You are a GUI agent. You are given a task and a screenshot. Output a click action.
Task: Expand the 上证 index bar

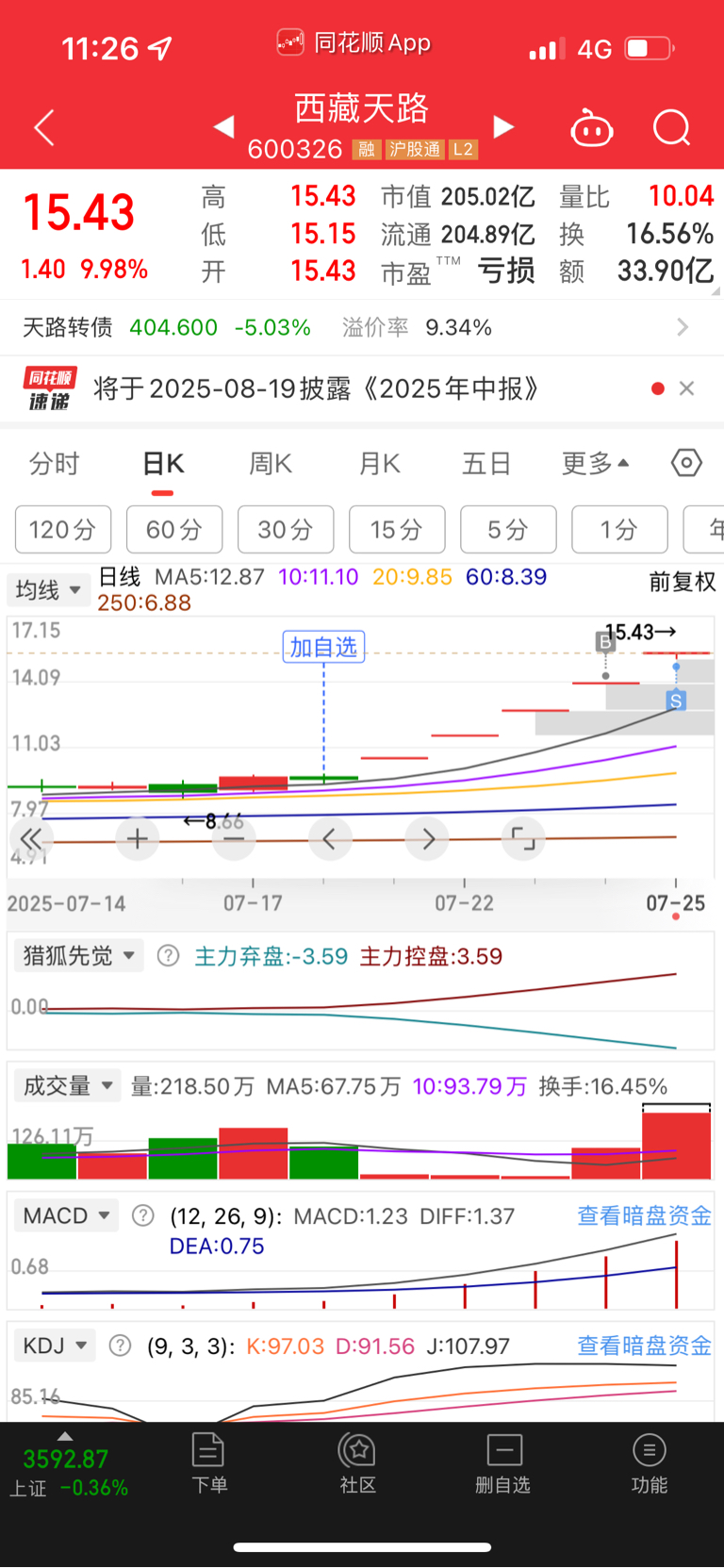(65, 1437)
